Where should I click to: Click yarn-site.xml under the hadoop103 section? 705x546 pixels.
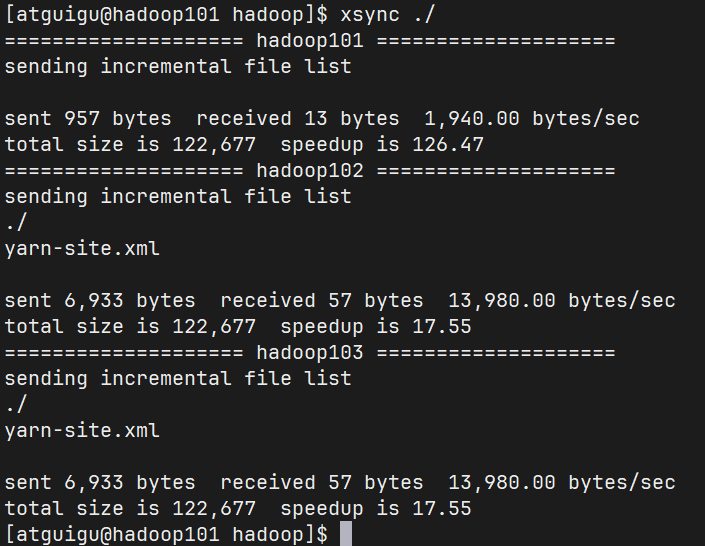click(82, 431)
